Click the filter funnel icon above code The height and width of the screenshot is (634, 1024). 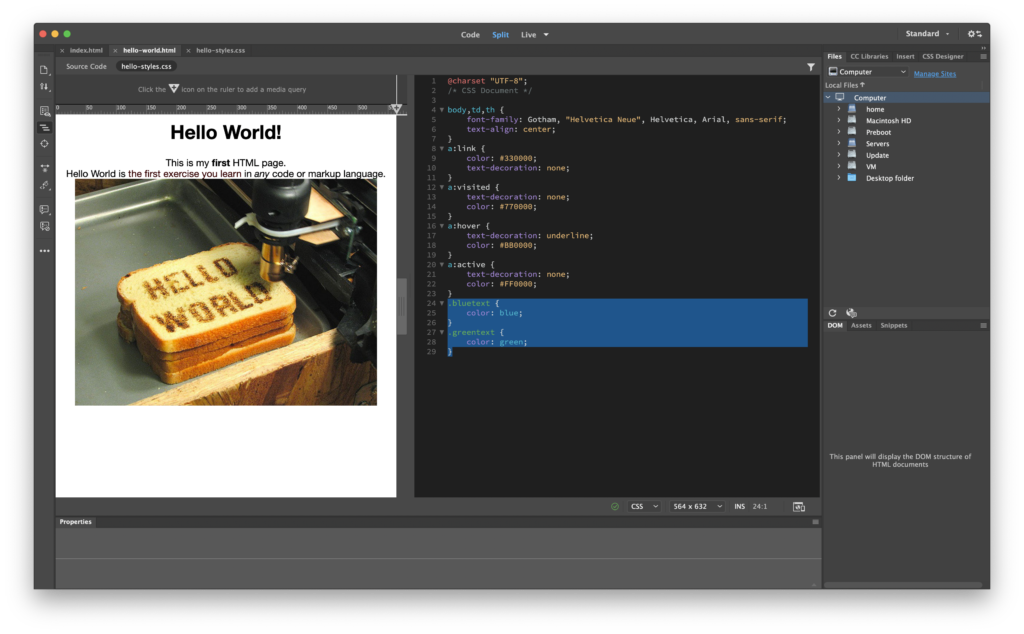click(x=811, y=67)
